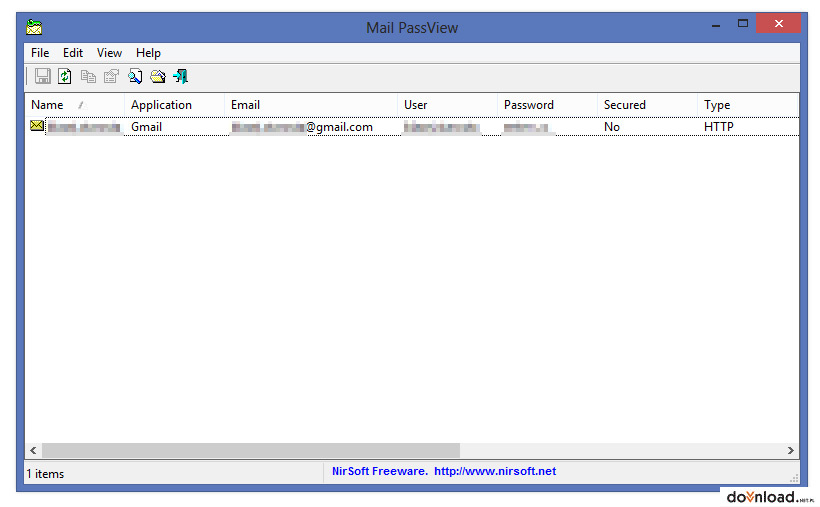Open the View menu
Viewport: 820px width, 507px height.
coord(109,53)
